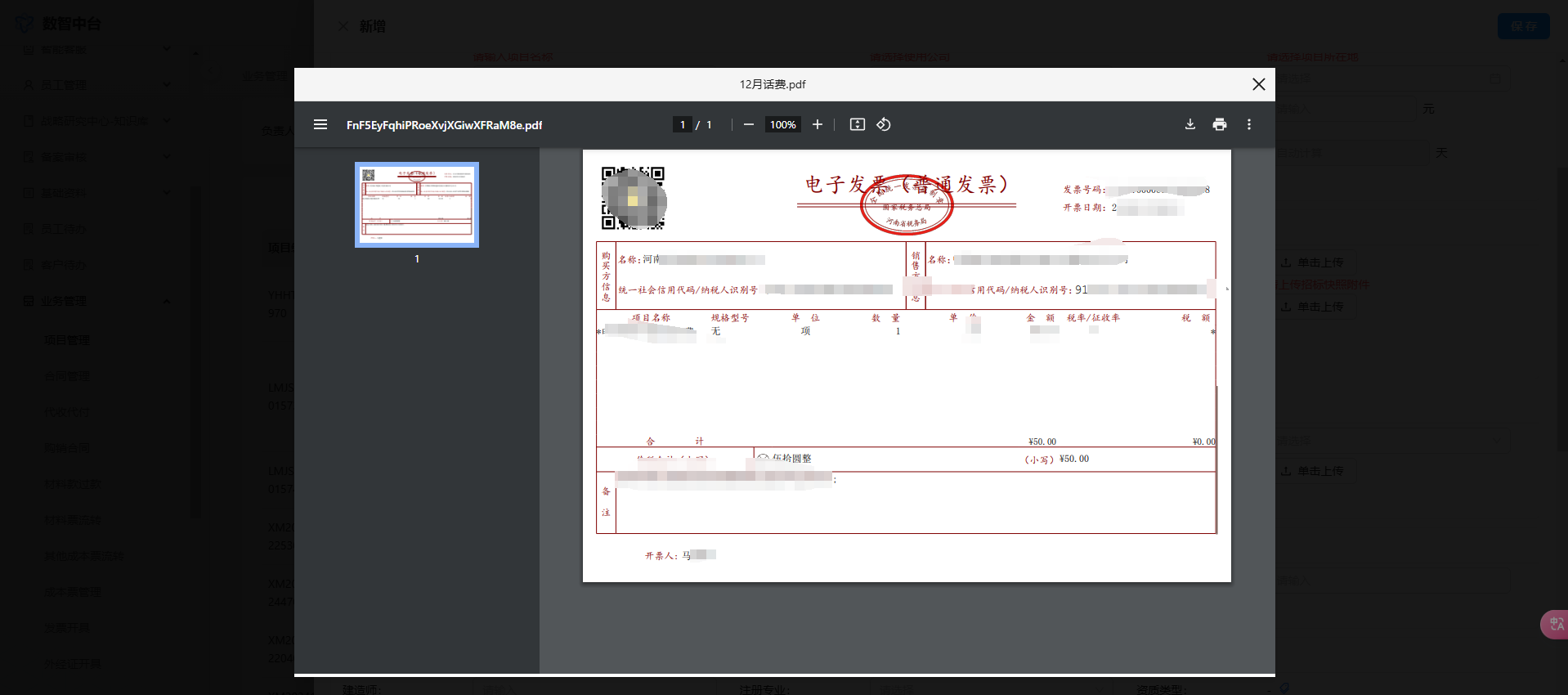The image size is (1568, 695).
Task: Click the first 单击上传 upload button
Action: pos(1312,262)
